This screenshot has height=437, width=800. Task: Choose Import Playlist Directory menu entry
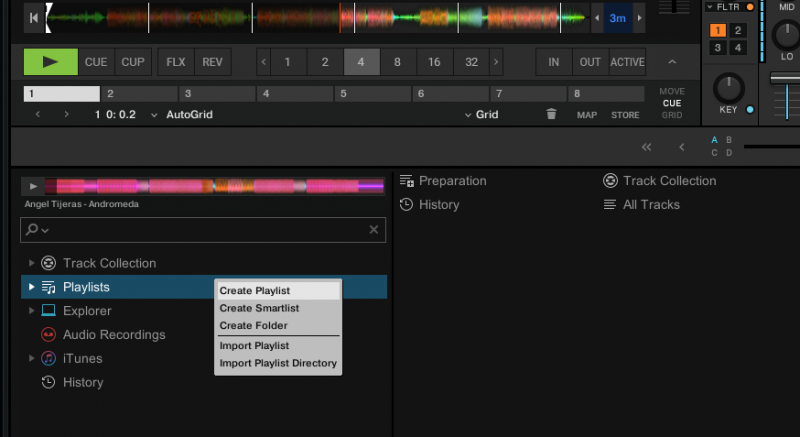pyautogui.click(x=279, y=363)
